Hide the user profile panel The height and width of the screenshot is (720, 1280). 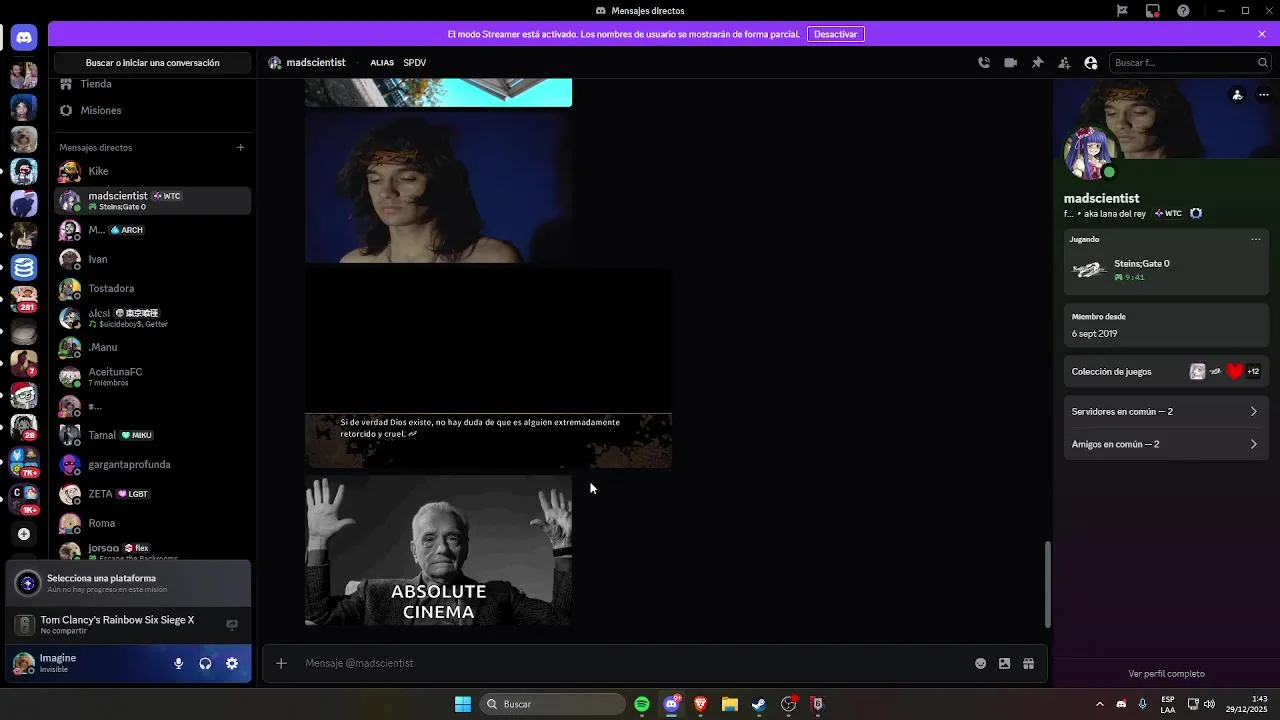1091,62
